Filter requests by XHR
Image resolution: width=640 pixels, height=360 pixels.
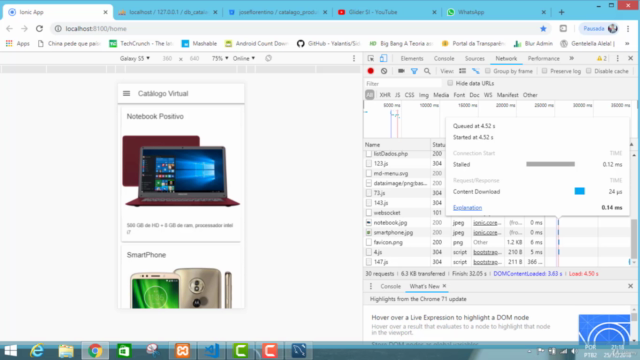click(384, 95)
